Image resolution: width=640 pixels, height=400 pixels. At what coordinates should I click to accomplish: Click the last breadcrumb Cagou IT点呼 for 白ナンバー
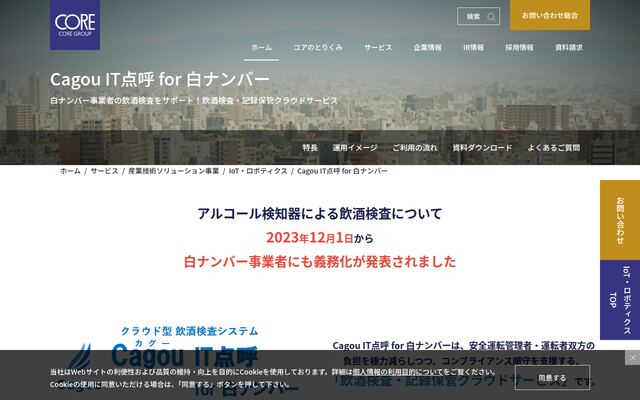click(342, 171)
